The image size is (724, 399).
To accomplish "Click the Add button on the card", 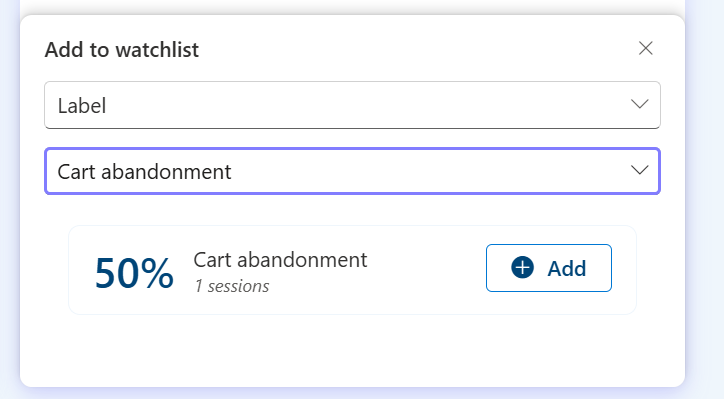I will point(549,268).
